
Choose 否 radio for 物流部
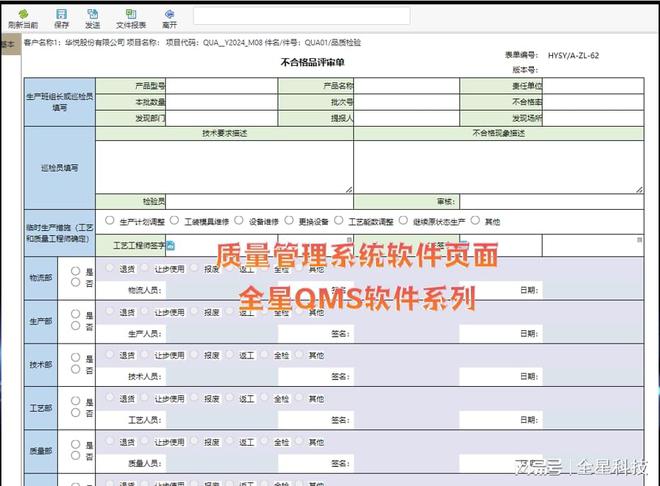75,282
